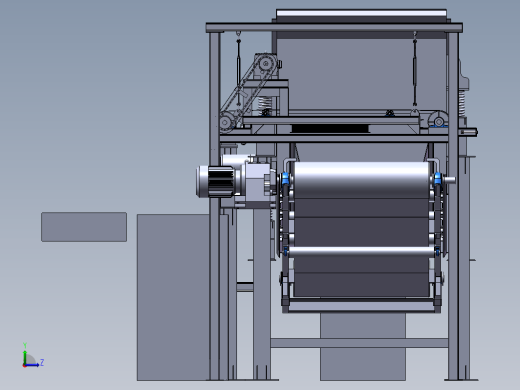The image size is (520, 390).
Task: Select the Y axis label on triad
Action: [25, 345]
